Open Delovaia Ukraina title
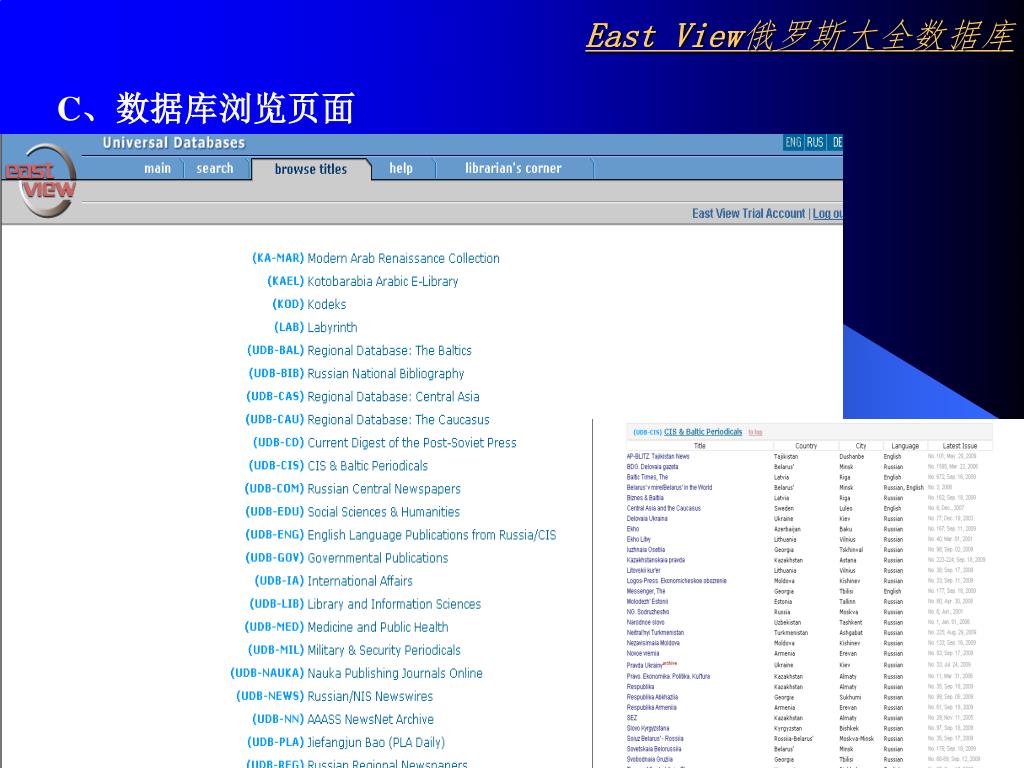1024x768 pixels. (647, 519)
